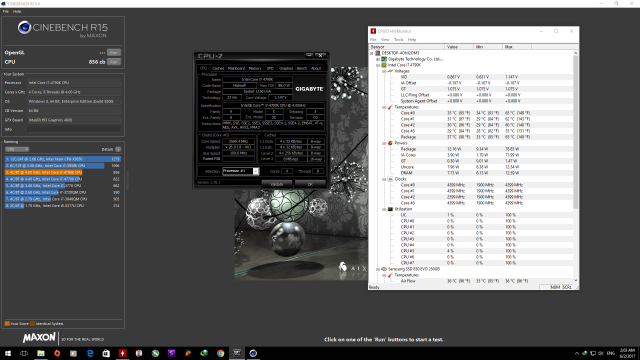
Task: Show hidden system tray icons
Action: coord(577,353)
